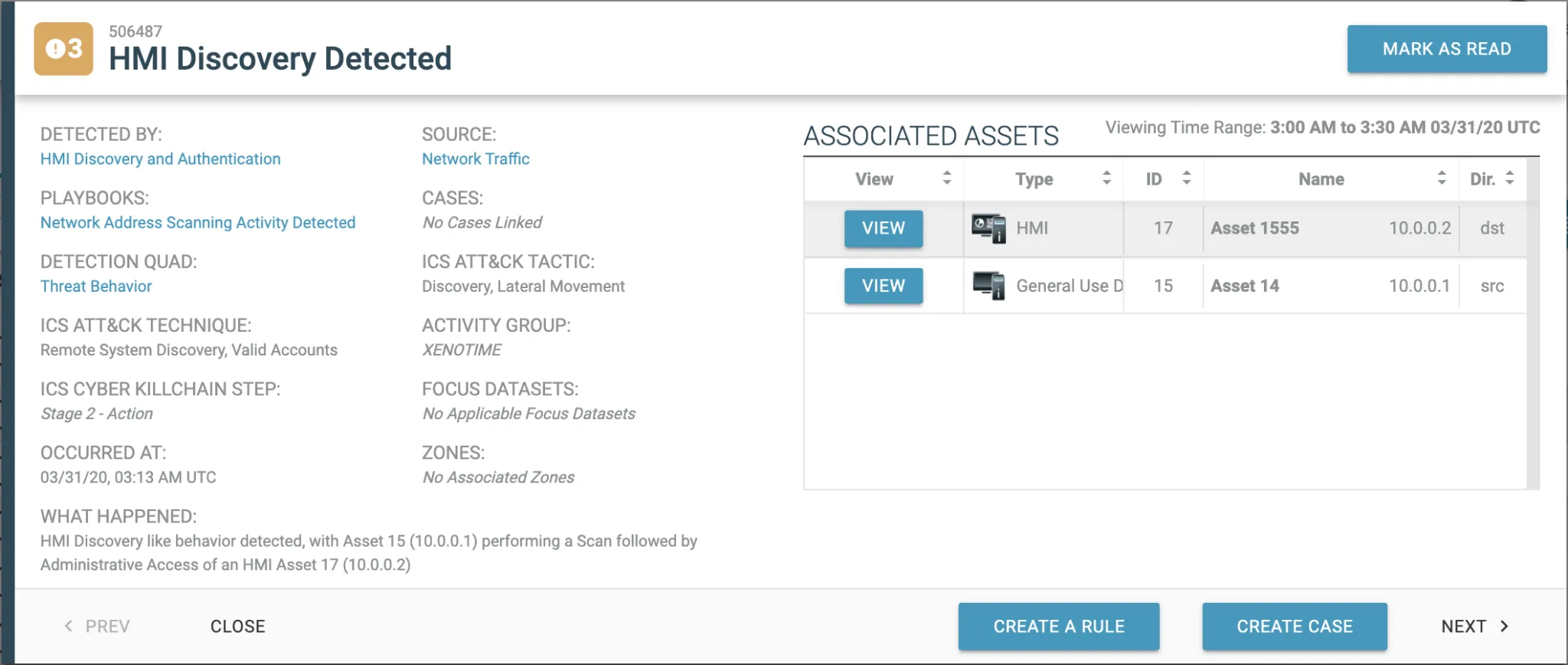Click the General Use D type cell text
The width and height of the screenshot is (1568, 665).
[1070, 286]
